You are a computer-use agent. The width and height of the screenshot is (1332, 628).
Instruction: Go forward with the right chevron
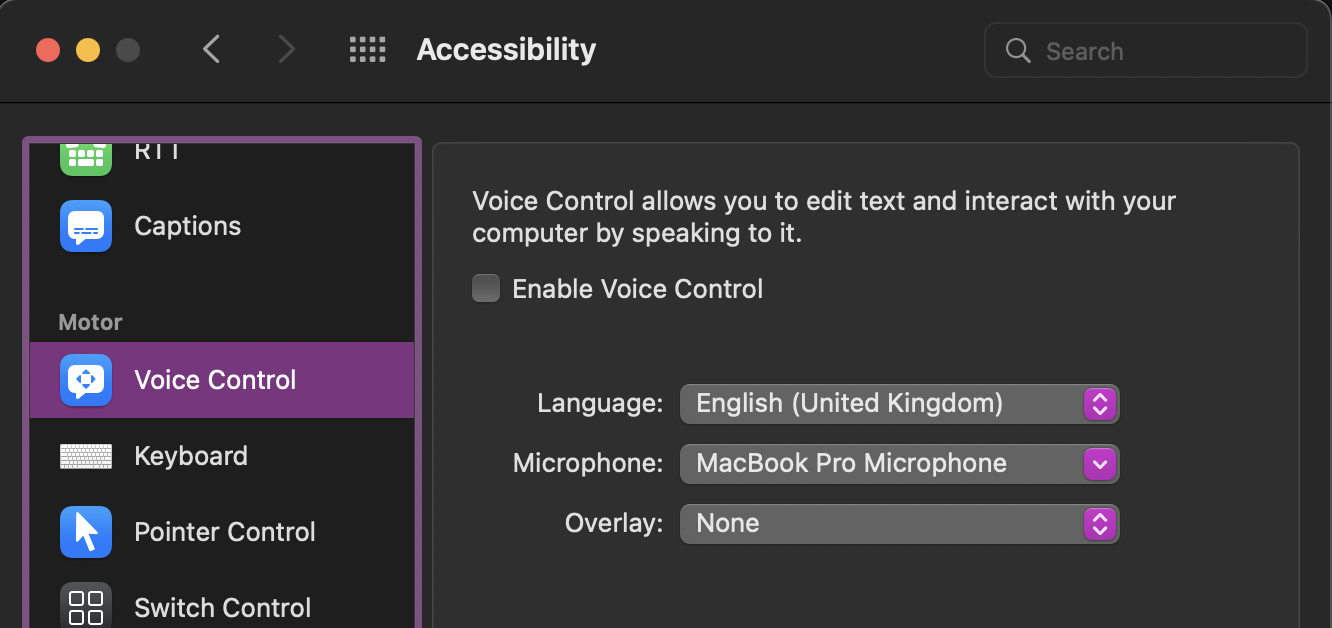tap(286, 50)
